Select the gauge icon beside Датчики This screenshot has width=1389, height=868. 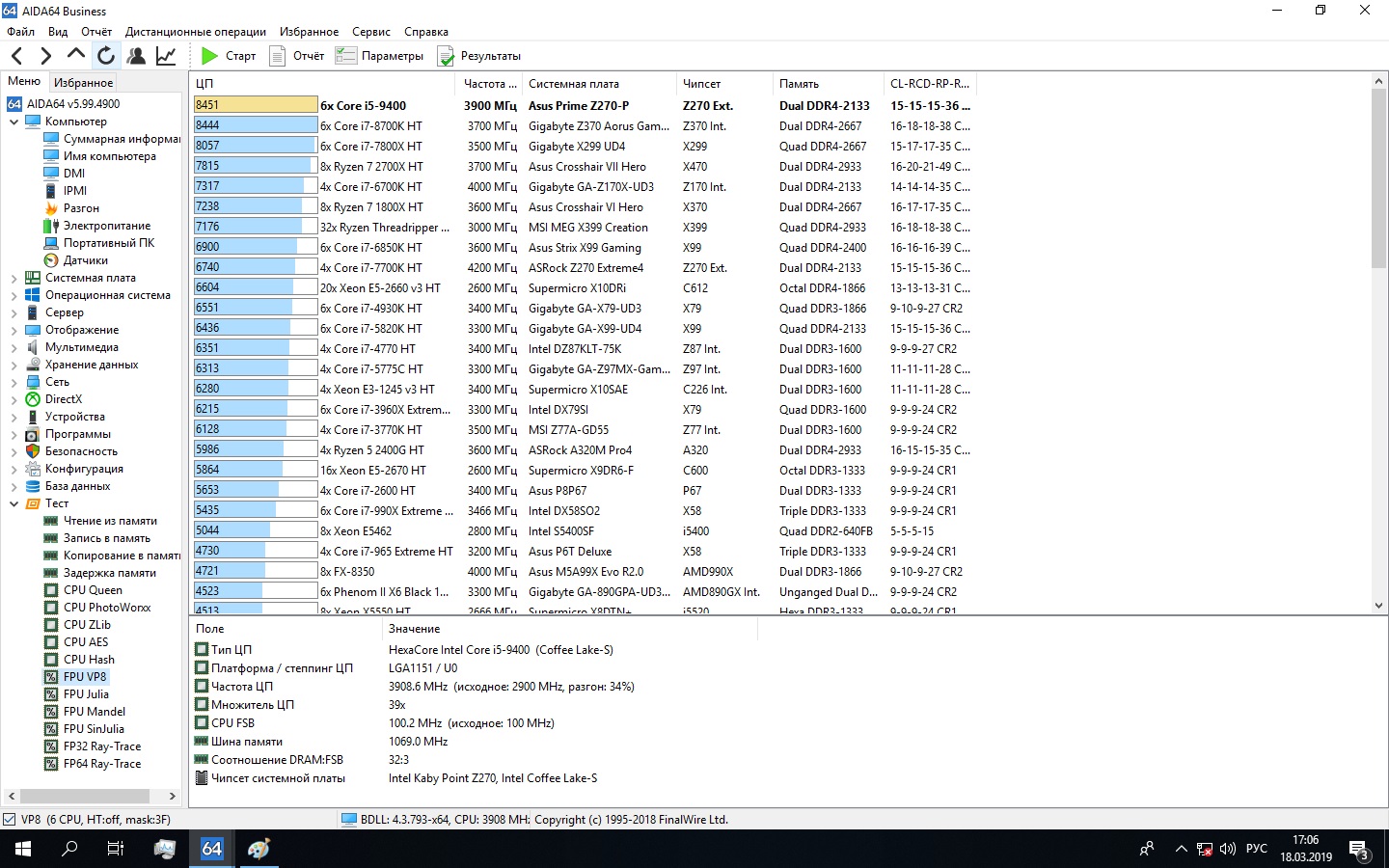(51, 260)
